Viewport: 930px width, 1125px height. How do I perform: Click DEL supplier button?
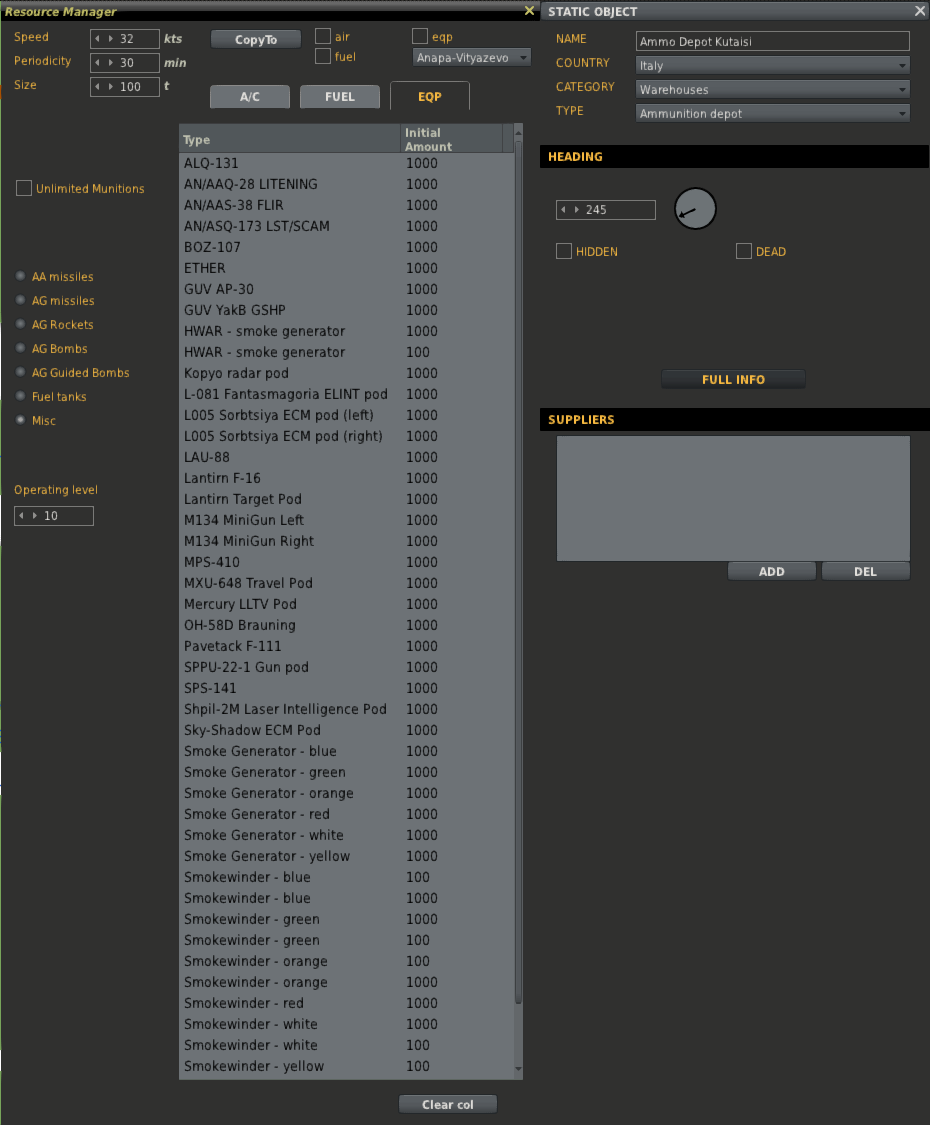tap(865, 572)
